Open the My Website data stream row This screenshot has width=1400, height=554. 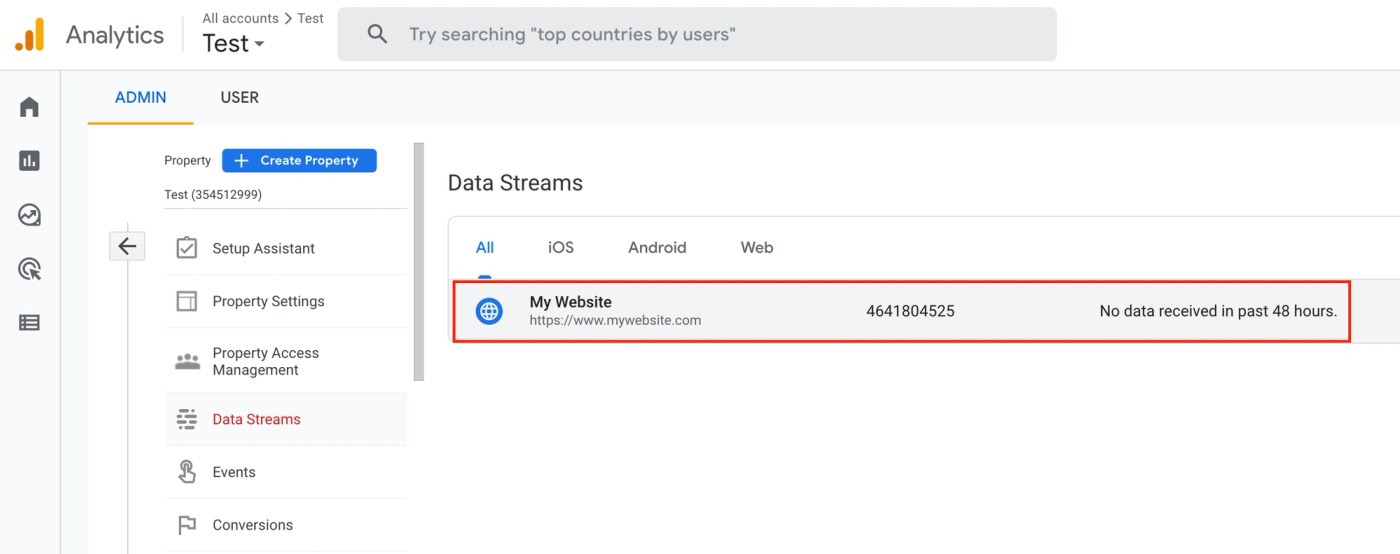pyautogui.click(x=900, y=311)
